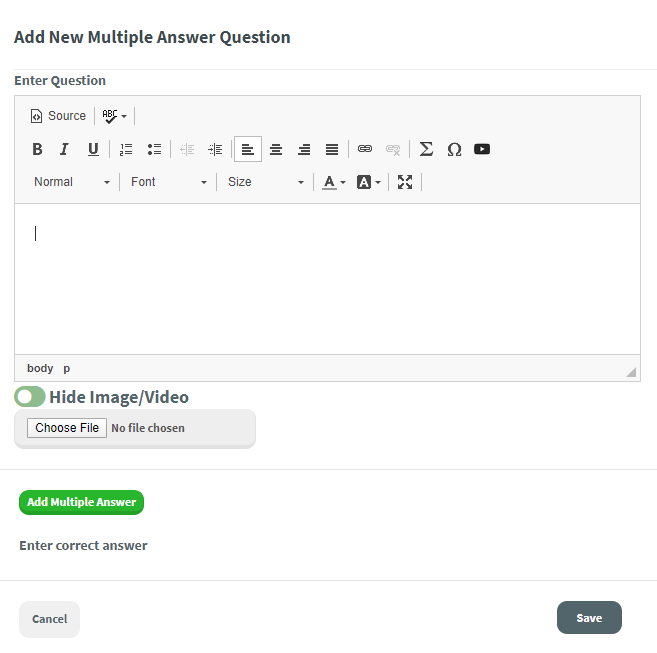Embed a YouTube video
657x653 pixels.
[482, 149]
